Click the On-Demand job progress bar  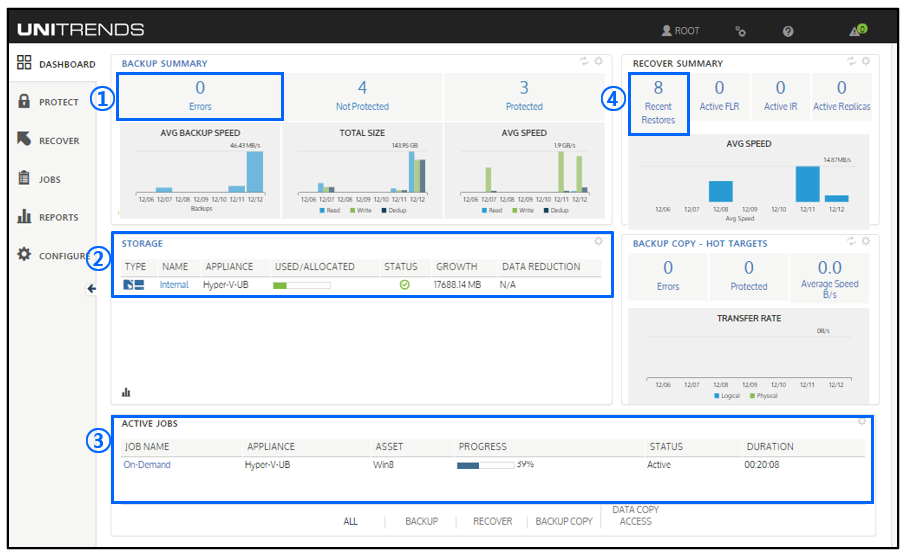tap(485, 465)
